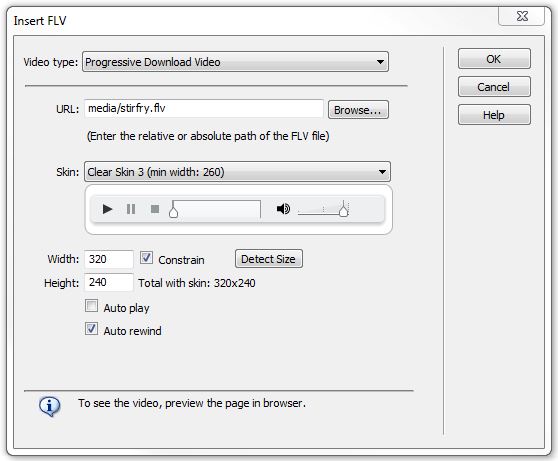The image size is (558, 461).
Task: Uncheck the Auto rewind checkbox
Action: tap(91, 329)
